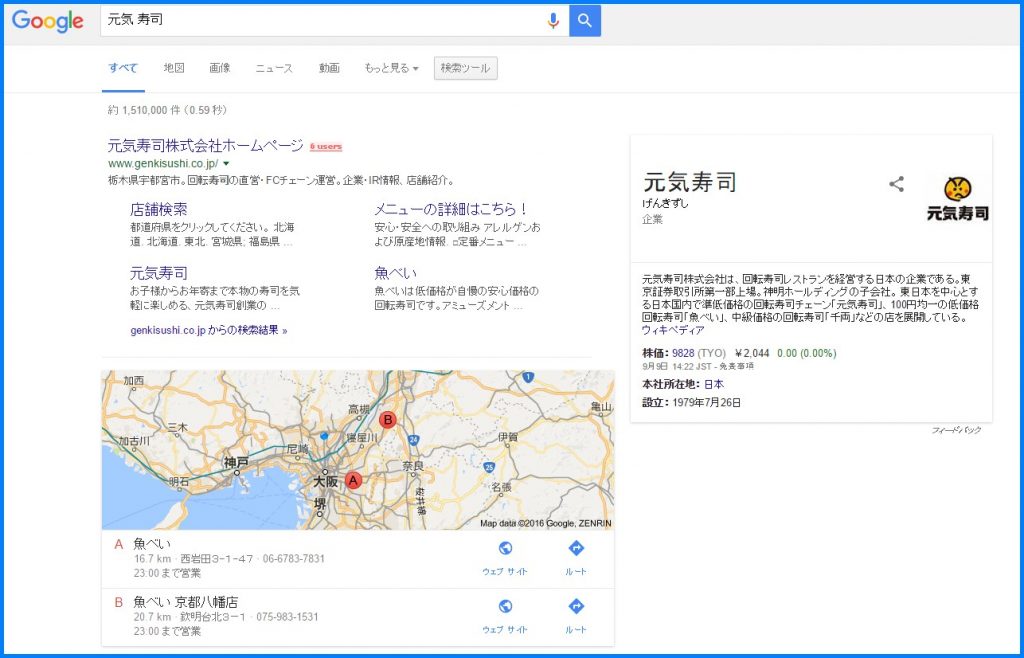Click the stock code 9828 link

[683, 353]
